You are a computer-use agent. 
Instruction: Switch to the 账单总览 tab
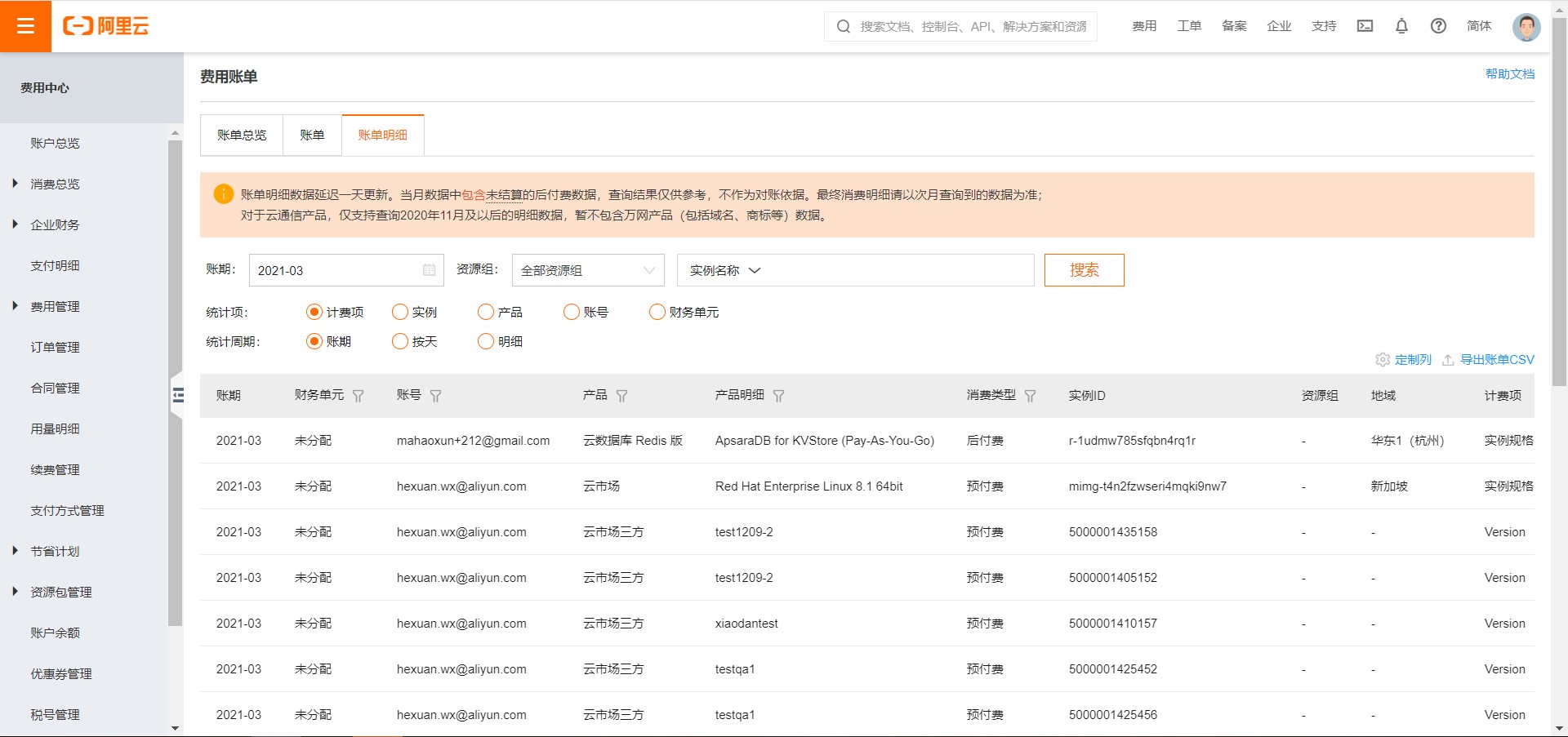(x=242, y=135)
